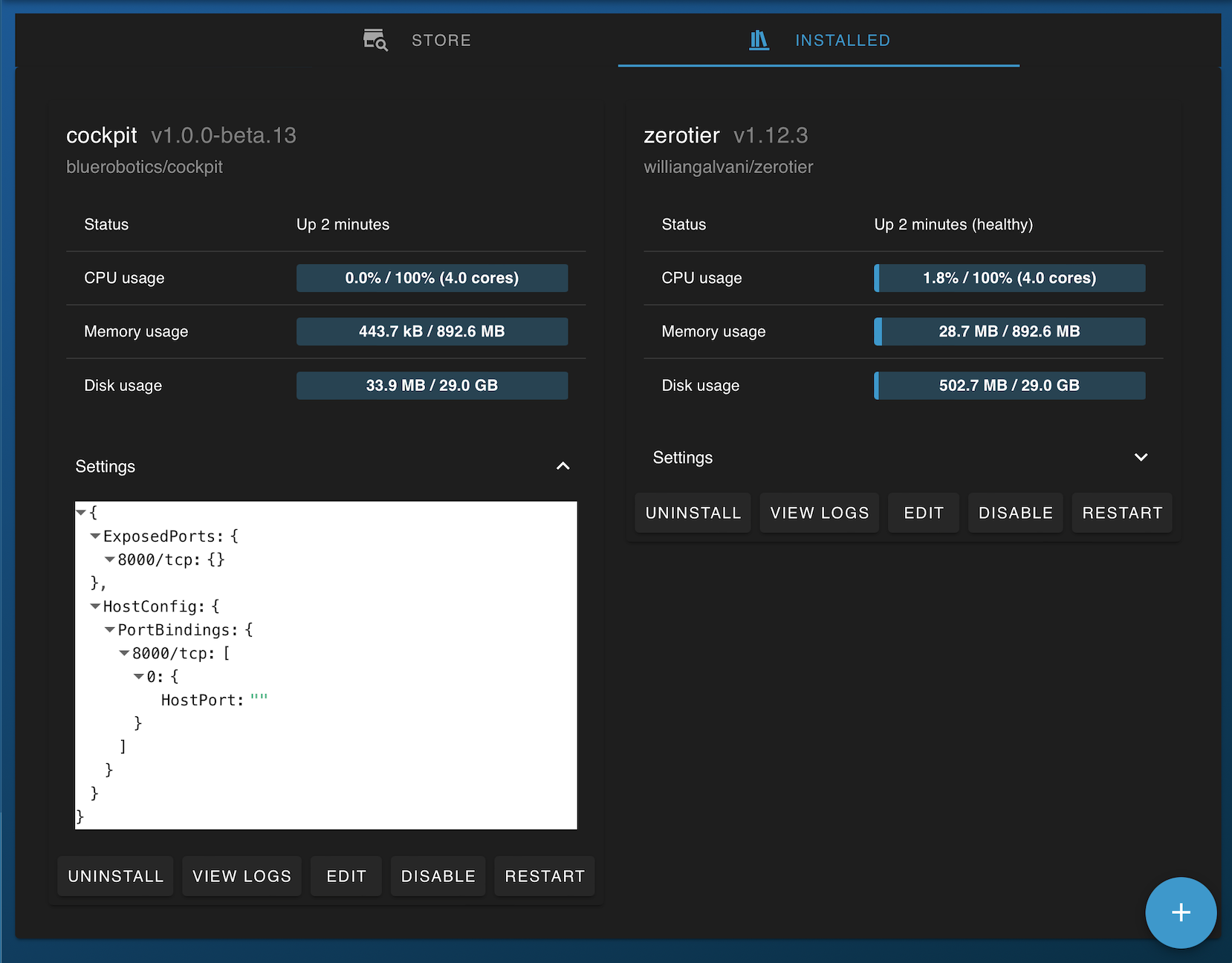Switch to the STORE tab
Image resolution: width=1232 pixels, height=963 pixels.
coord(441,40)
